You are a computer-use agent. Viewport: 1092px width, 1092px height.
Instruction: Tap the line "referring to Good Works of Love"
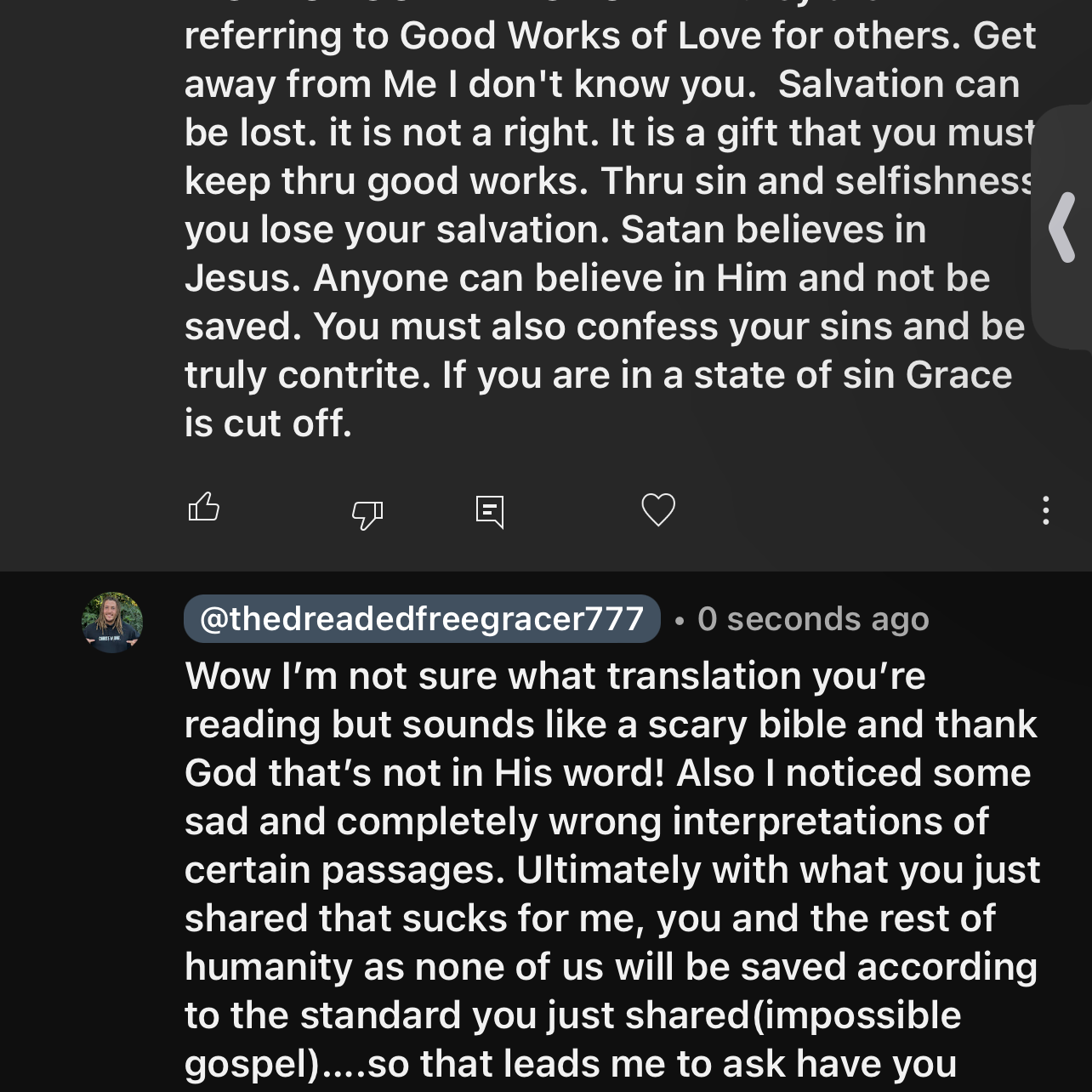pyautogui.click(x=610, y=36)
